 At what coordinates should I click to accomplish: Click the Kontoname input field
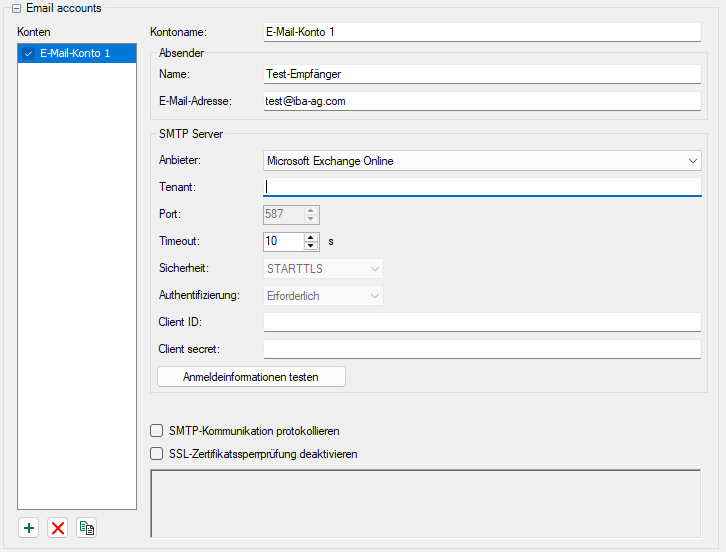click(482, 32)
